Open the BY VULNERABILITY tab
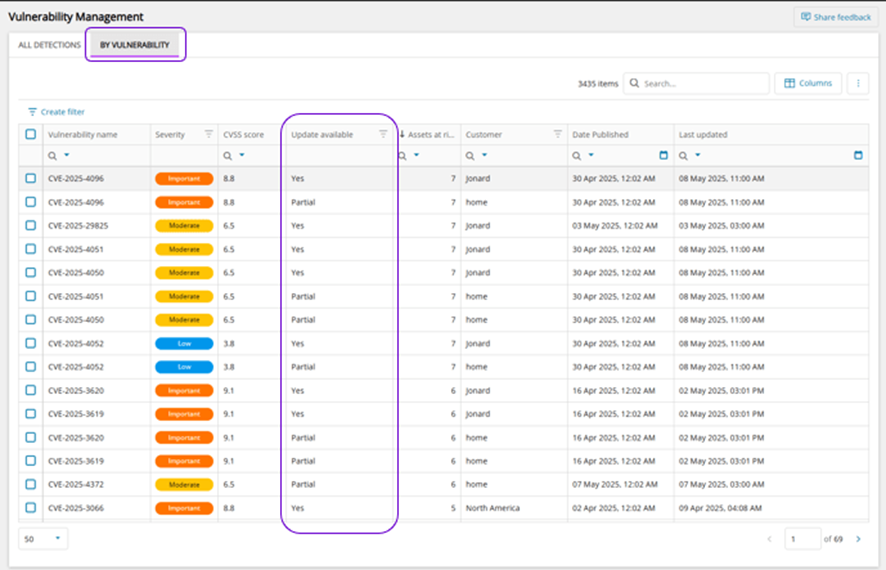886x570 pixels. (134, 45)
